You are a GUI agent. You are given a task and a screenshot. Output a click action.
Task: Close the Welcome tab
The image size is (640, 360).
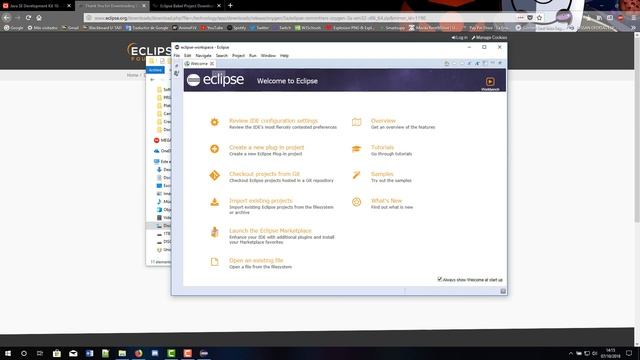212,64
